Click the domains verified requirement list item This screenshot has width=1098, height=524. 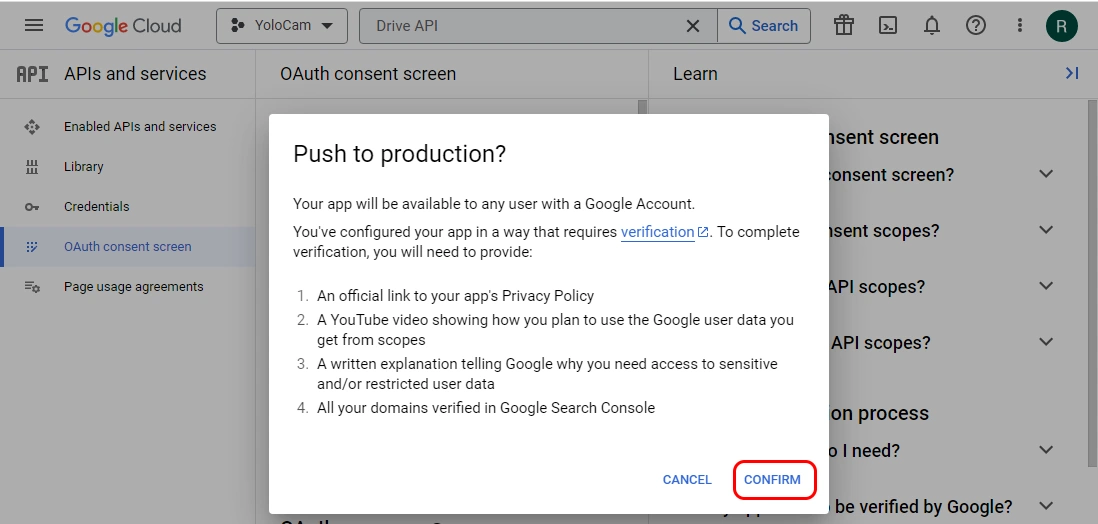(486, 408)
